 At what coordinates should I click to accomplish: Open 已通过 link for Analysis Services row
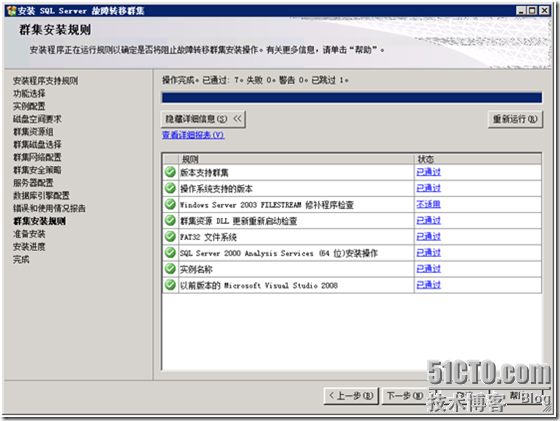pos(429,253)
